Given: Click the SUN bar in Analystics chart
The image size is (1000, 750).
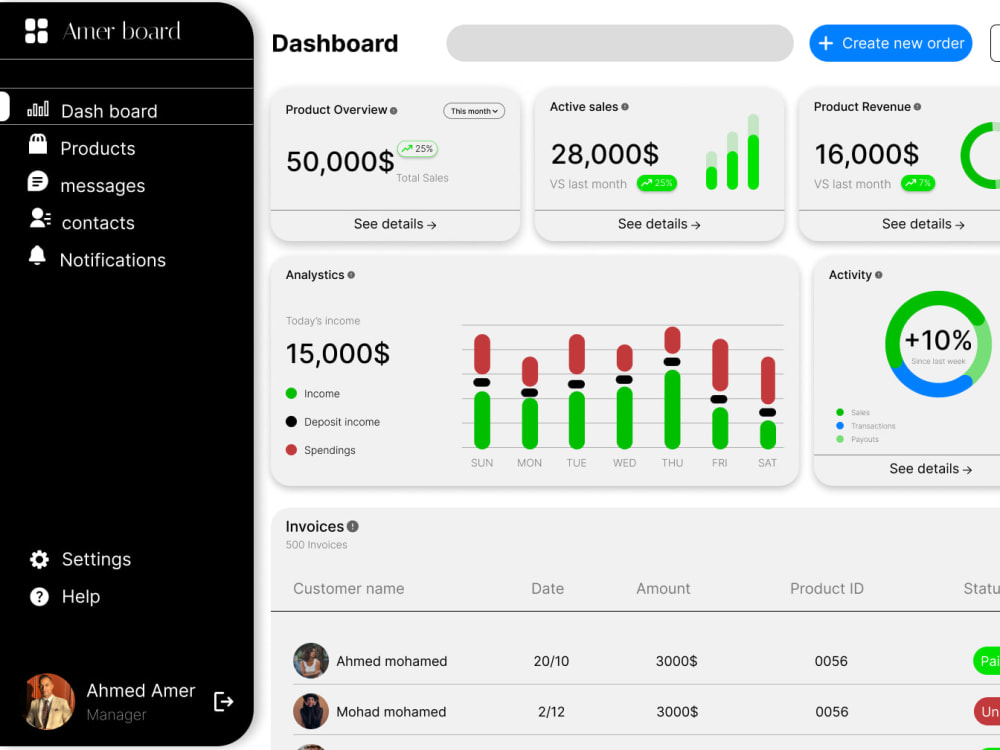Looking at the screenshot, I should pos(482,391).
